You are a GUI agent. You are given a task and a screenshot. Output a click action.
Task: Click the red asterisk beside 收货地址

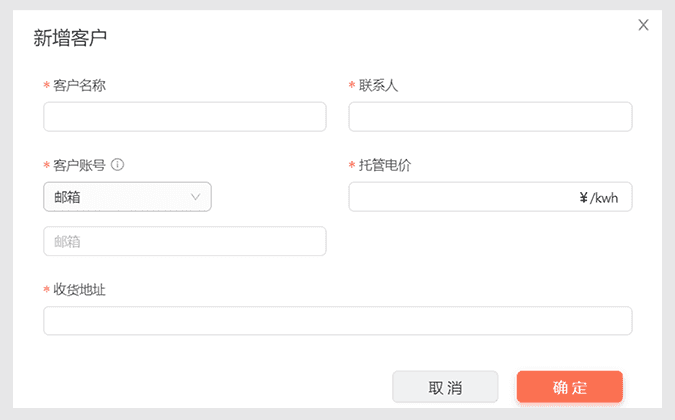click(46, 290)
